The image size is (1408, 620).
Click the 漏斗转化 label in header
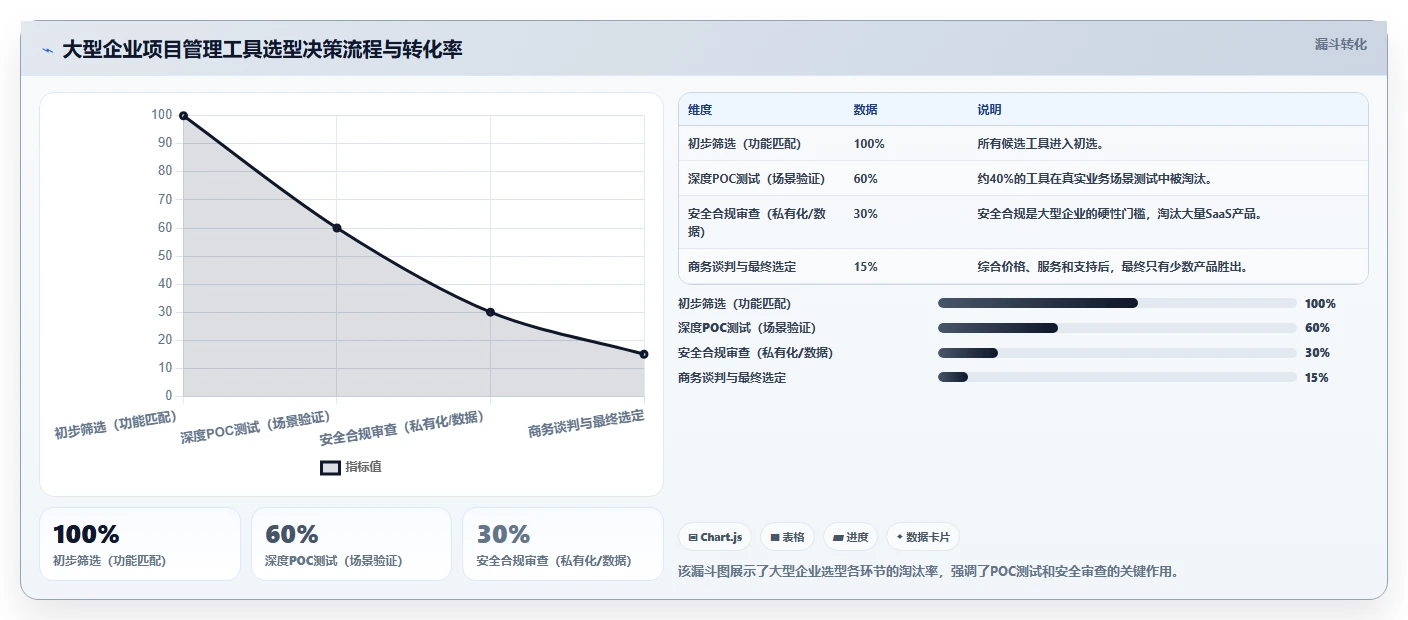click(1340, 44)
